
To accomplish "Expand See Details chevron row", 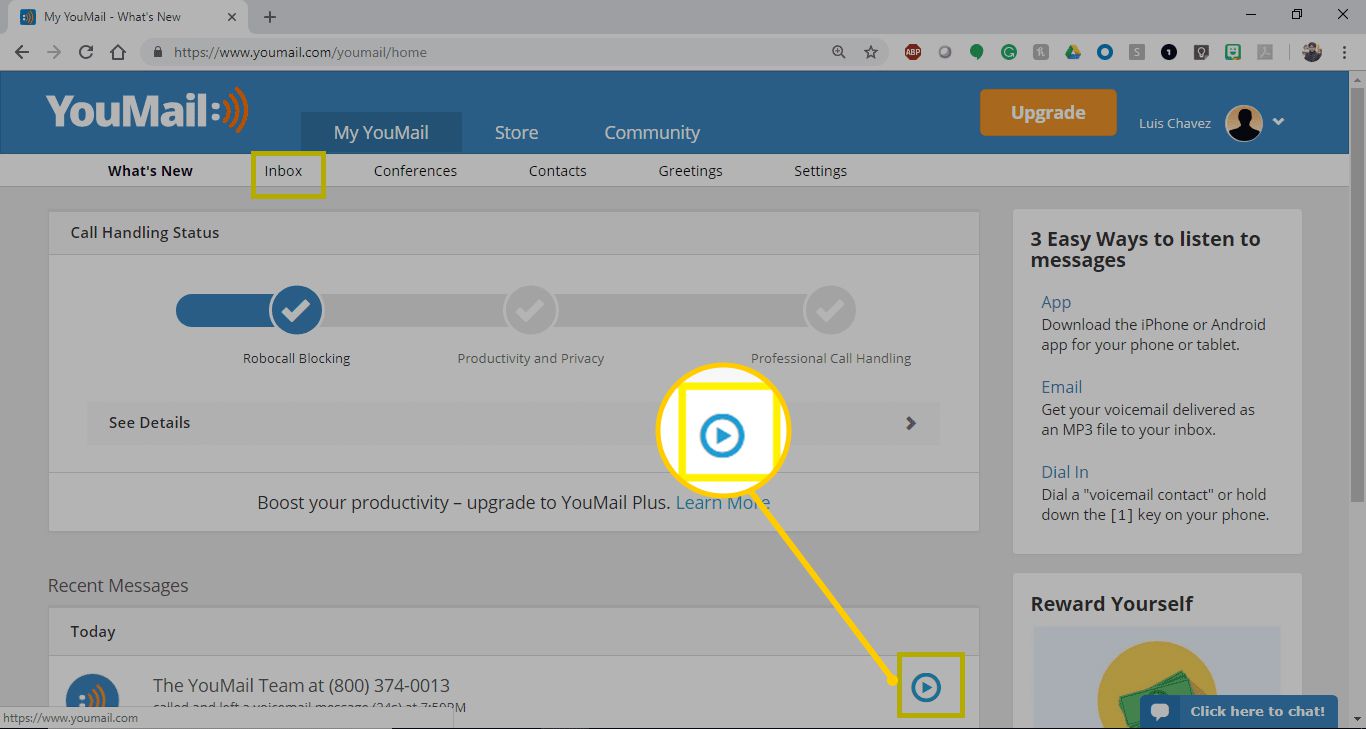I will click(513, 423).
